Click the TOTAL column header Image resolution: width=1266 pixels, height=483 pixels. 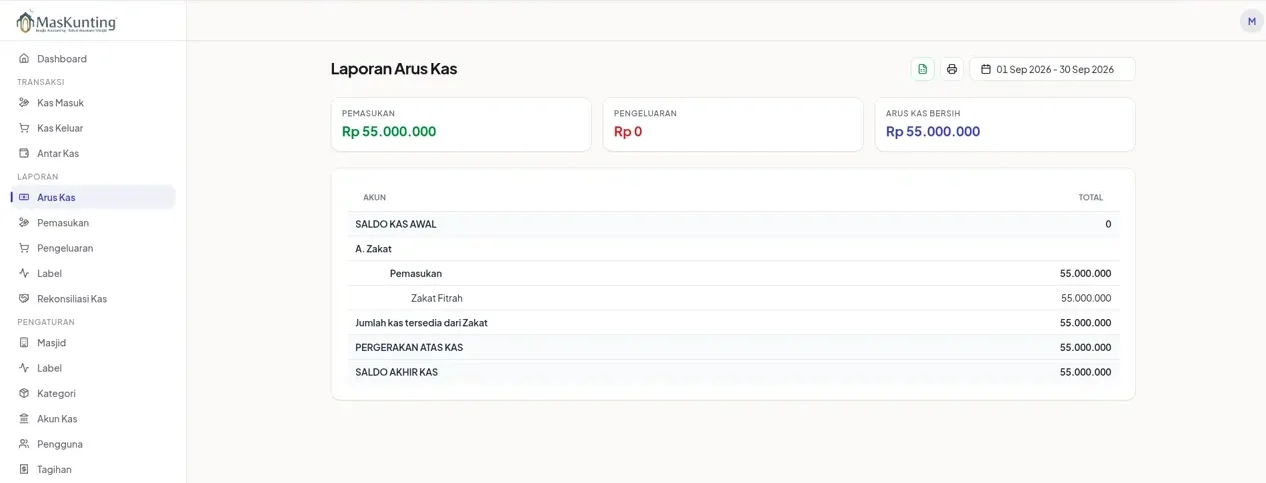click(1091, 198)
